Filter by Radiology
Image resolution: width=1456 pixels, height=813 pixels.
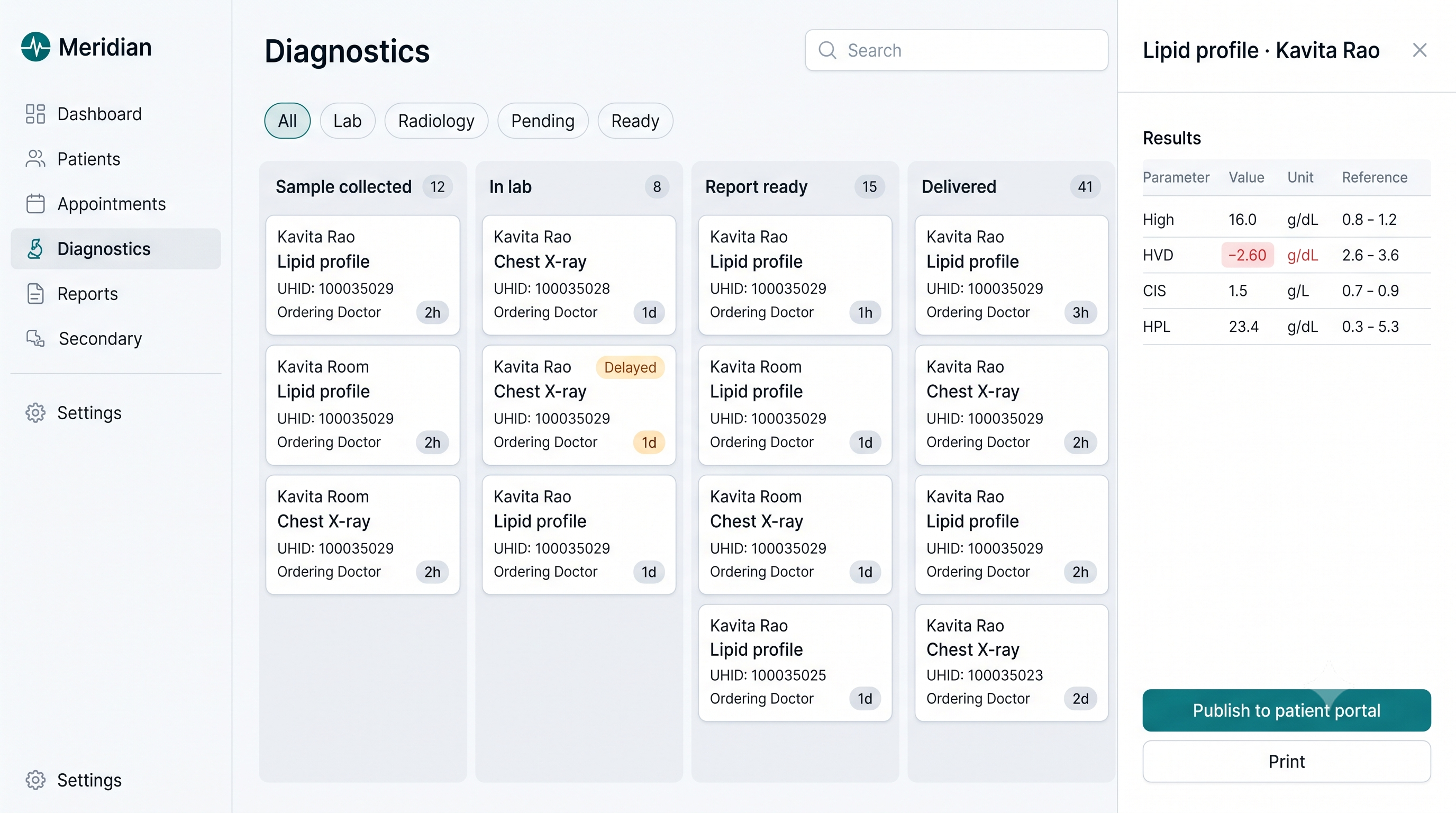pos(436,121)
